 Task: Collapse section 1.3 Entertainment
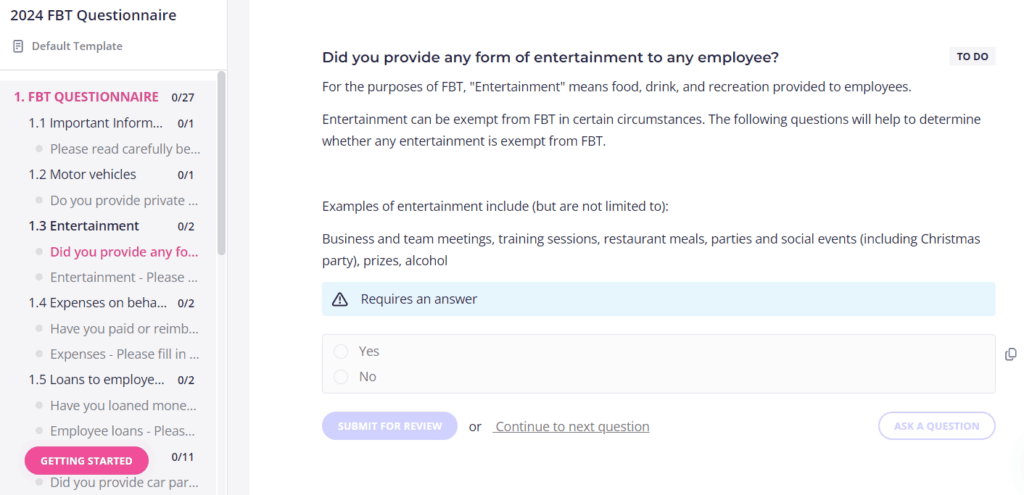(x=84, y=226)
